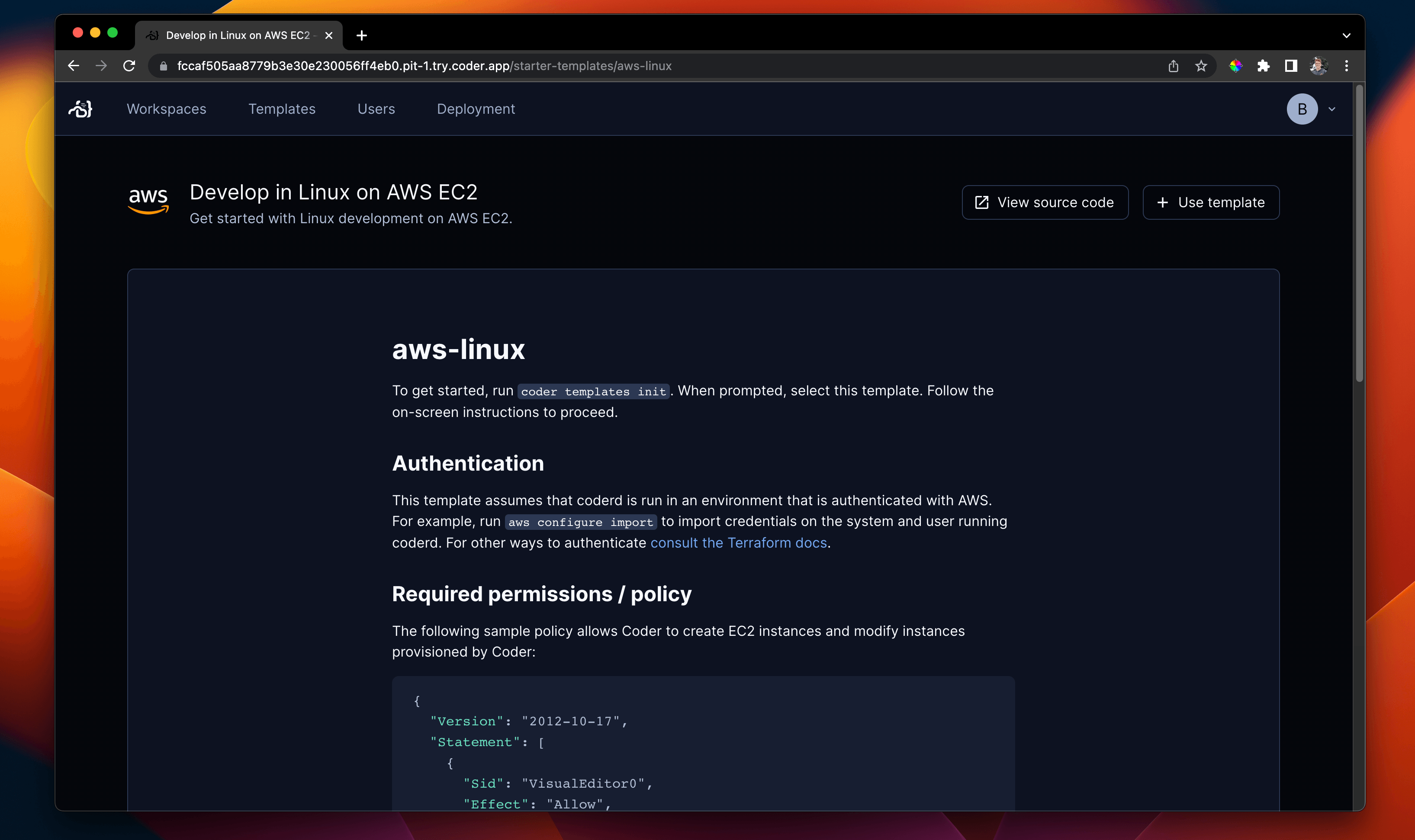
Task: Click the Use template button
Action: pos(1211,202)
